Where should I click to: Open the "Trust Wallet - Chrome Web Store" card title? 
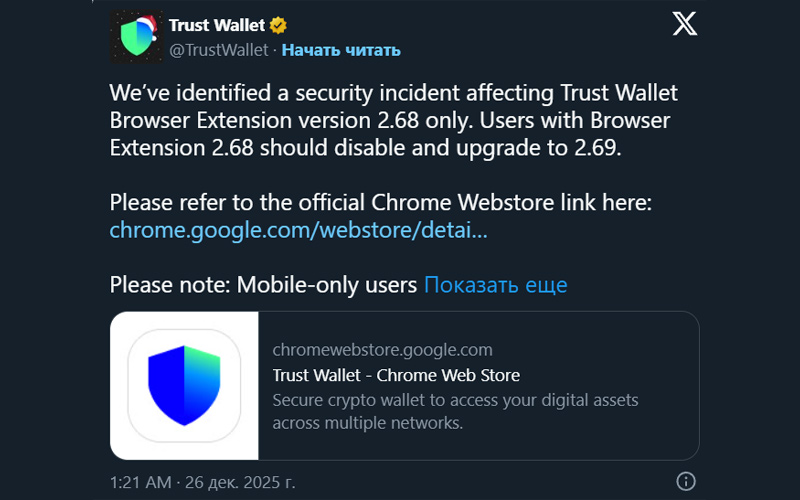(396, 376)
